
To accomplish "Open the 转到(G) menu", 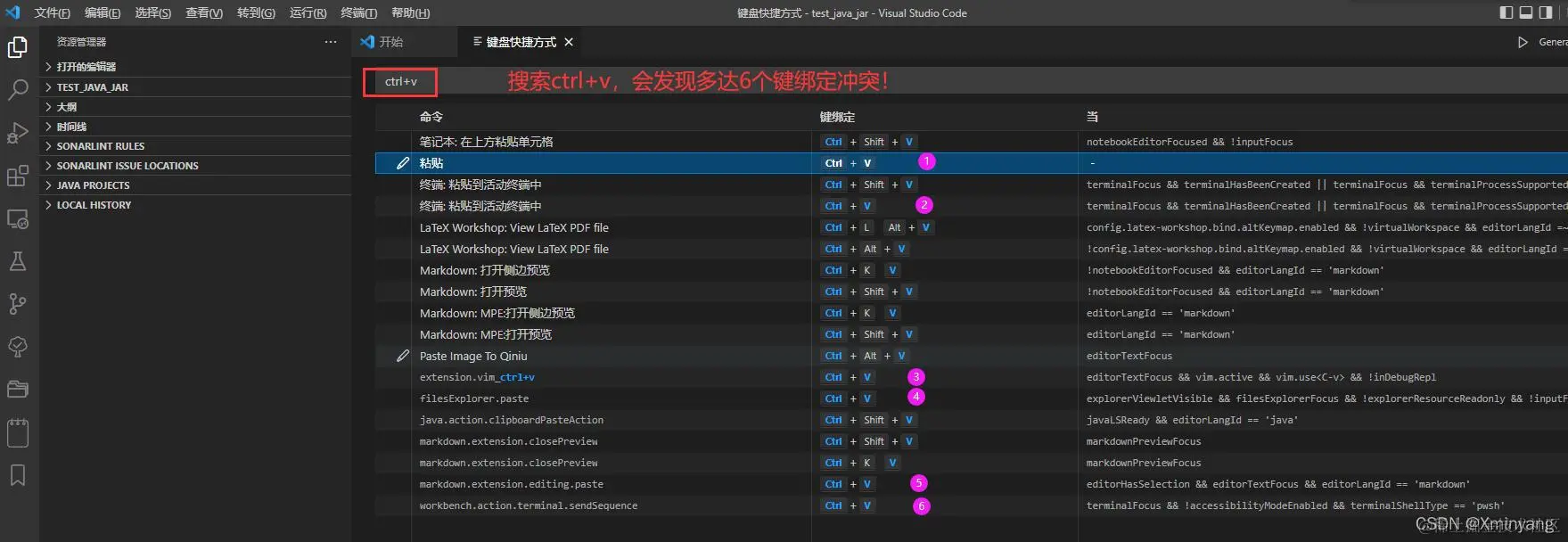I will pyautogui.click(x=256, y=12).
